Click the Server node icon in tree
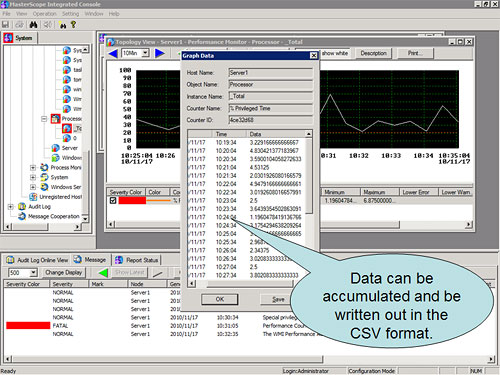 pos(55,148)
